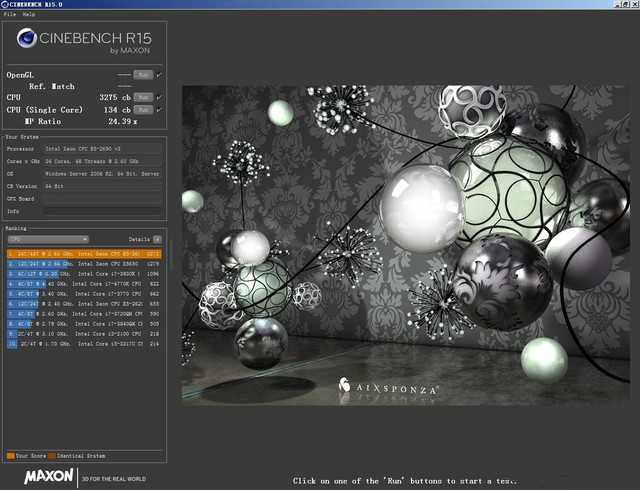The width and height of the screenshot is (640, 492).
Task: Click the ranking list scrollbar
Action: point(171,254)
